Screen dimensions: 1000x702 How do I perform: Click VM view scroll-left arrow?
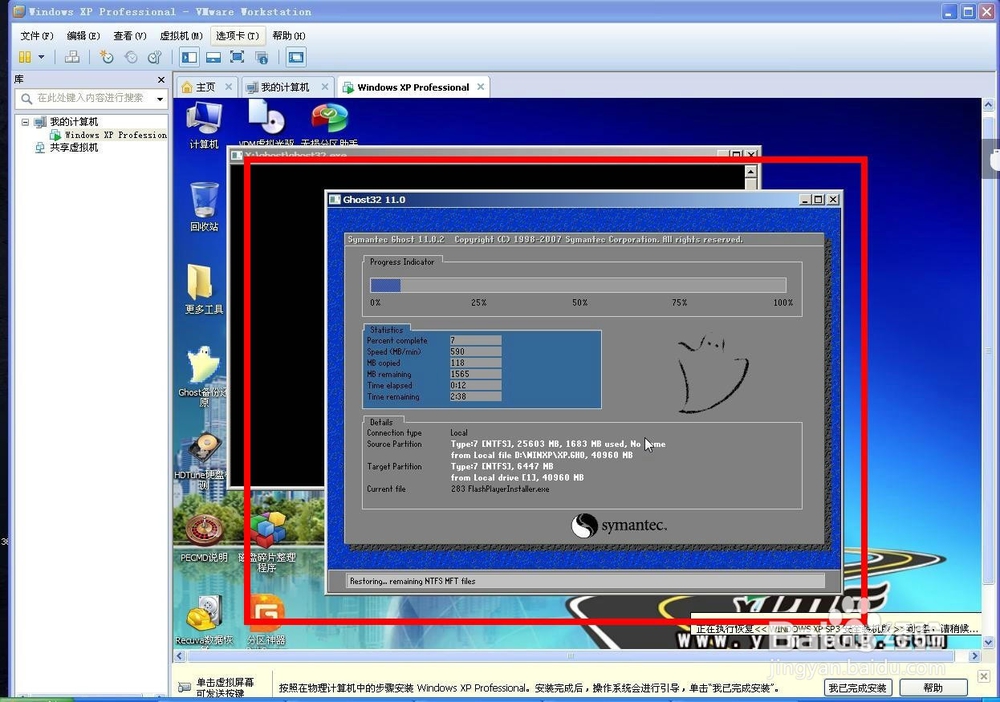(x=180, y=655)
